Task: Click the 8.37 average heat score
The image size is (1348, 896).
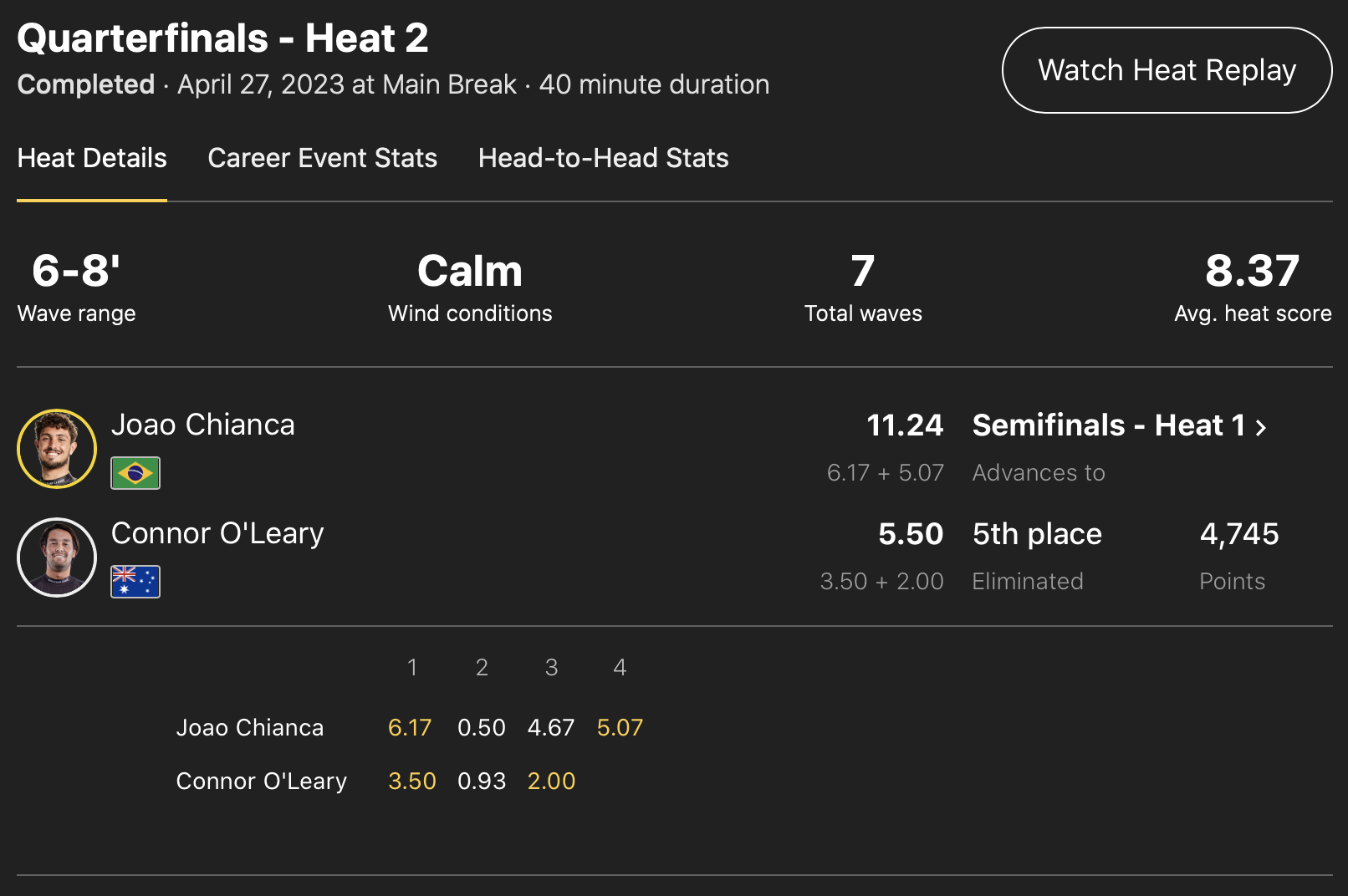Action: 1252,272
